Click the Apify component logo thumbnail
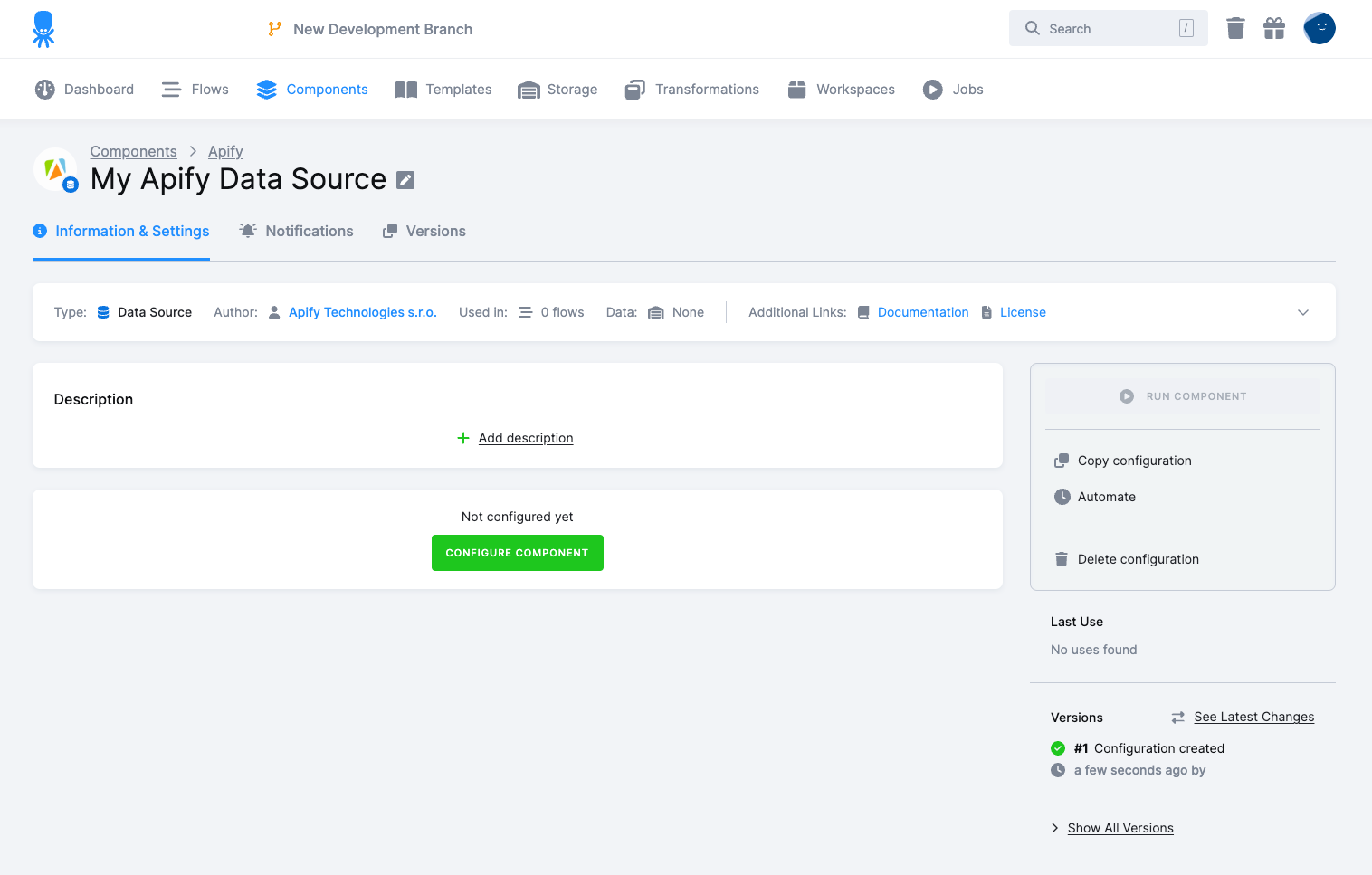The height and width of the screenshot is (875, 1372). tap(55, 169)
